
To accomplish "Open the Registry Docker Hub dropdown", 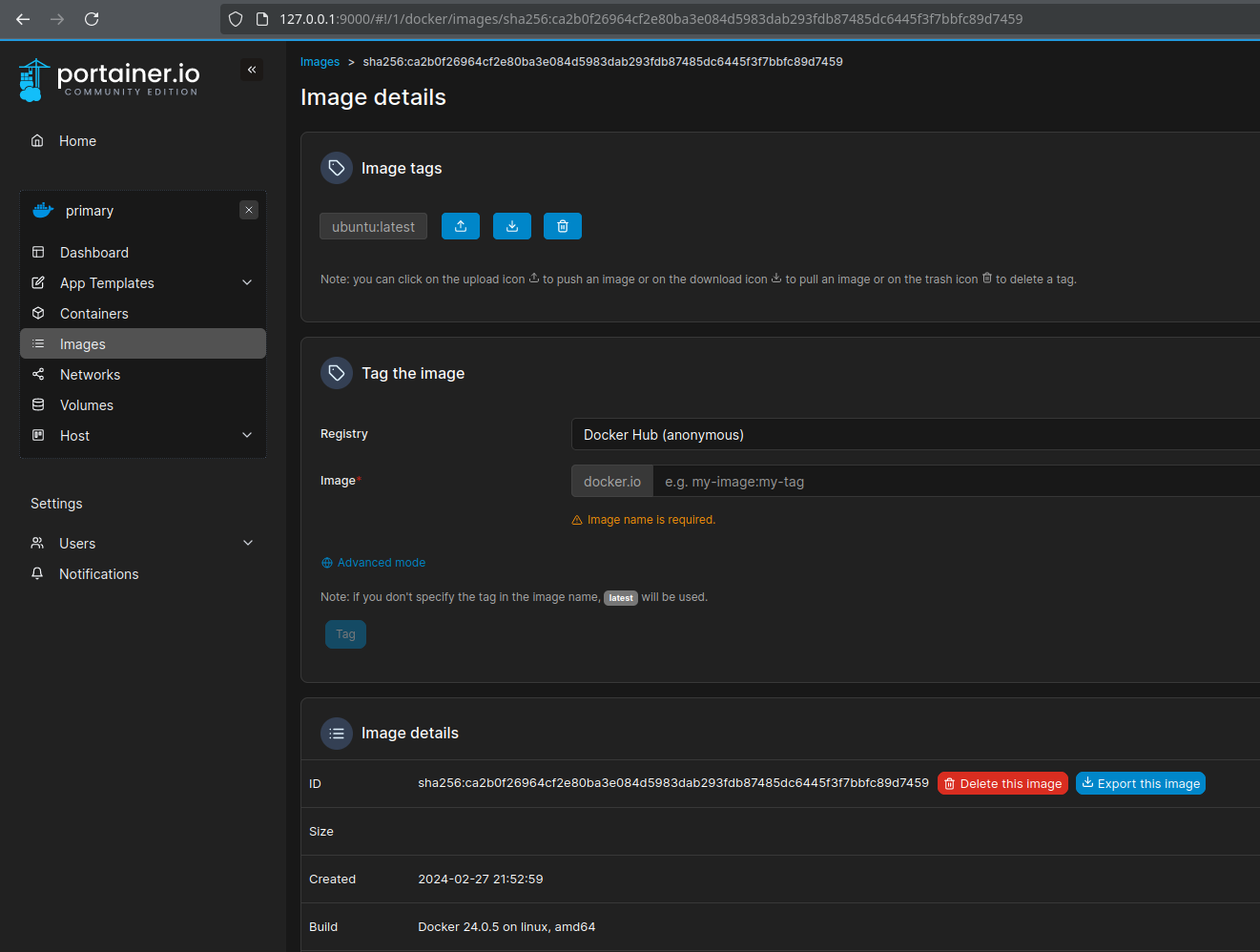I will click(916, 434).
